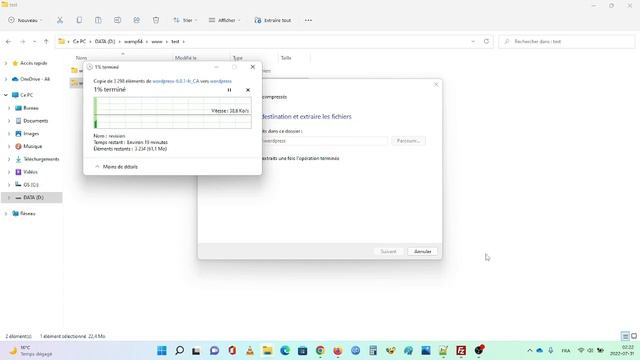640x360 pixels.
Task: Open the Afficher view dropdown
Action: [x=224, y=20]
